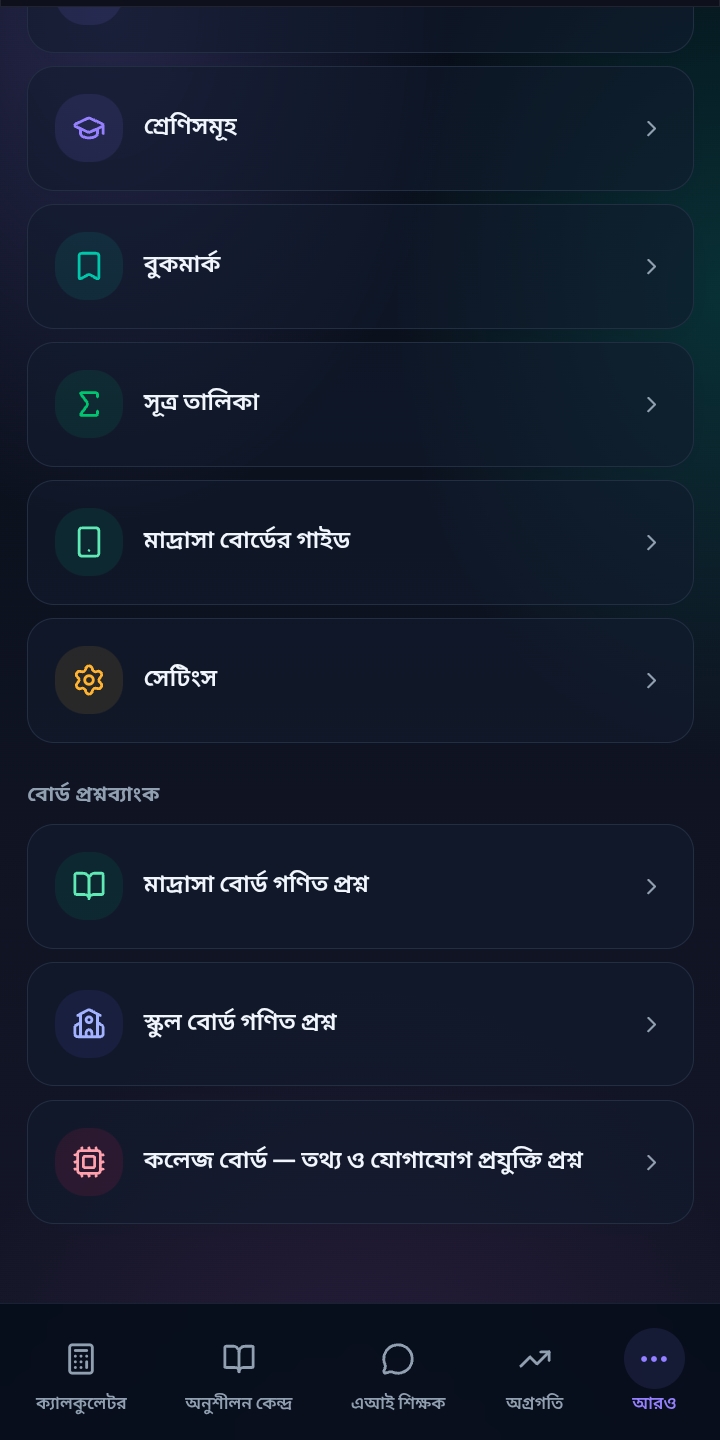Tap the school building icon for স্কুল বোর্ড গণিত প্রশ্ন
Viewport: 720px width, 1440px height.
[89, 1024]
